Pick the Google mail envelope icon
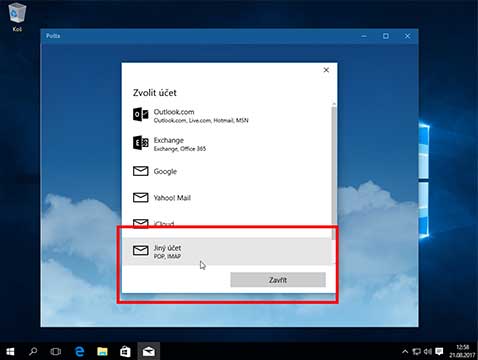 click(141, 171)
